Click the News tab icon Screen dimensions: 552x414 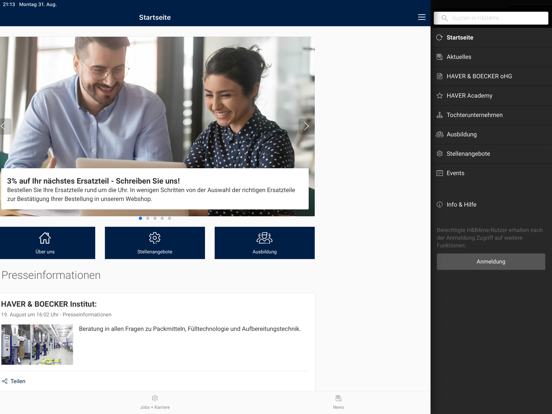[338, 398]
